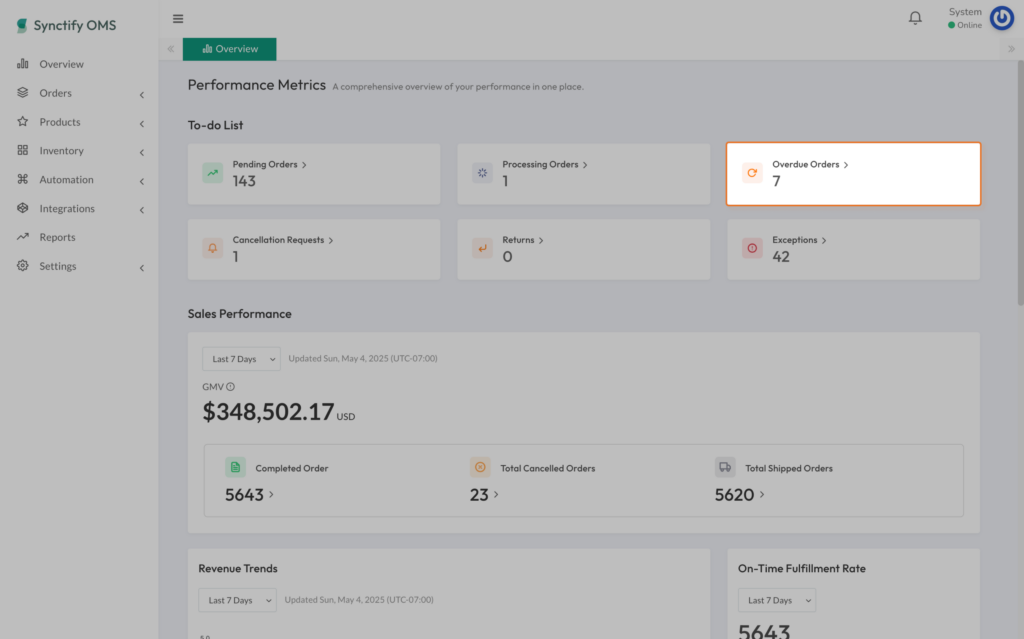Open the Exceptions link

[799, 240]
